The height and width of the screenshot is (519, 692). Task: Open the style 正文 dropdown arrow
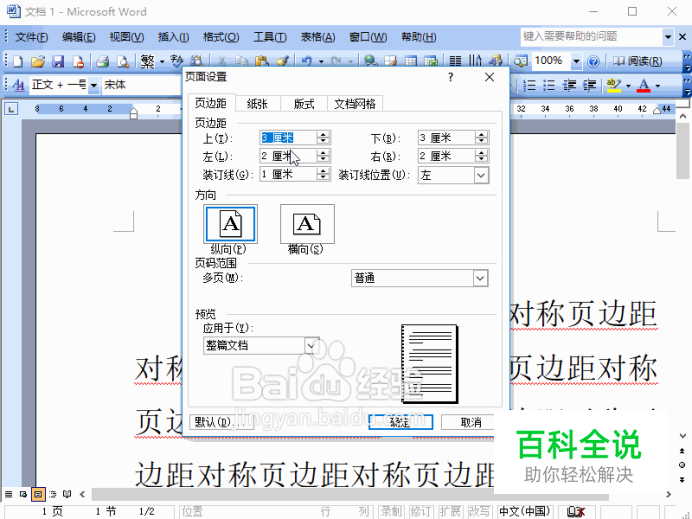(x=94, y=85)
